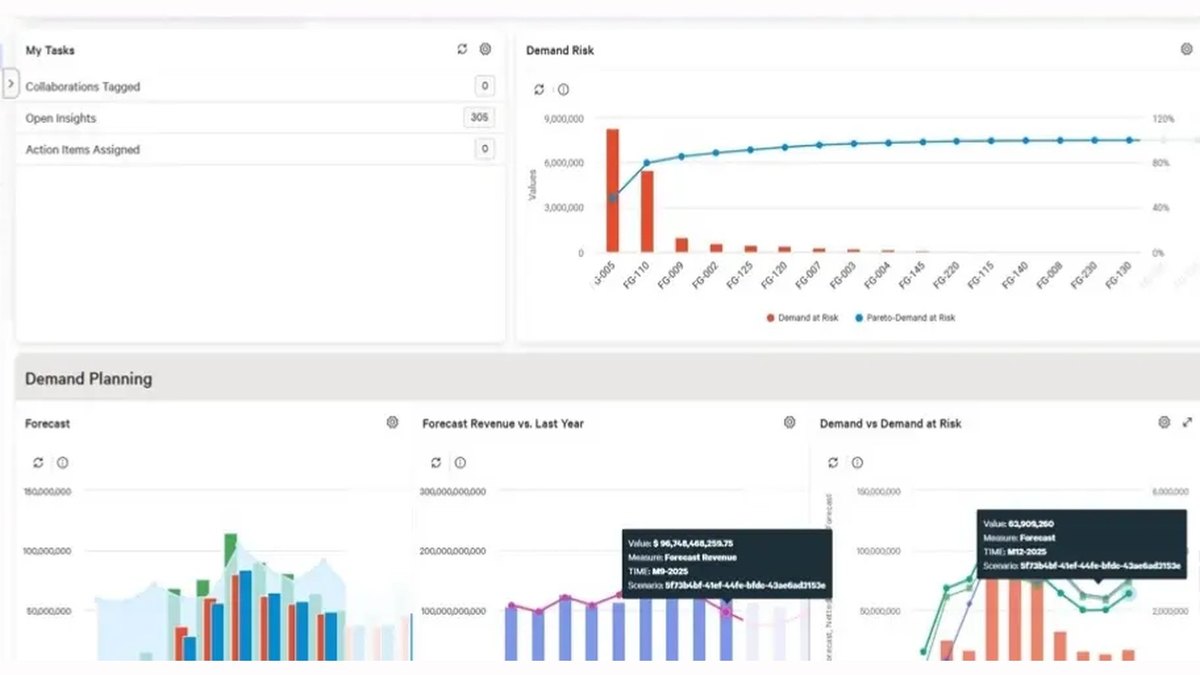
Task: Open My Tasks settings gear
Action: click(x=485, y=49)
